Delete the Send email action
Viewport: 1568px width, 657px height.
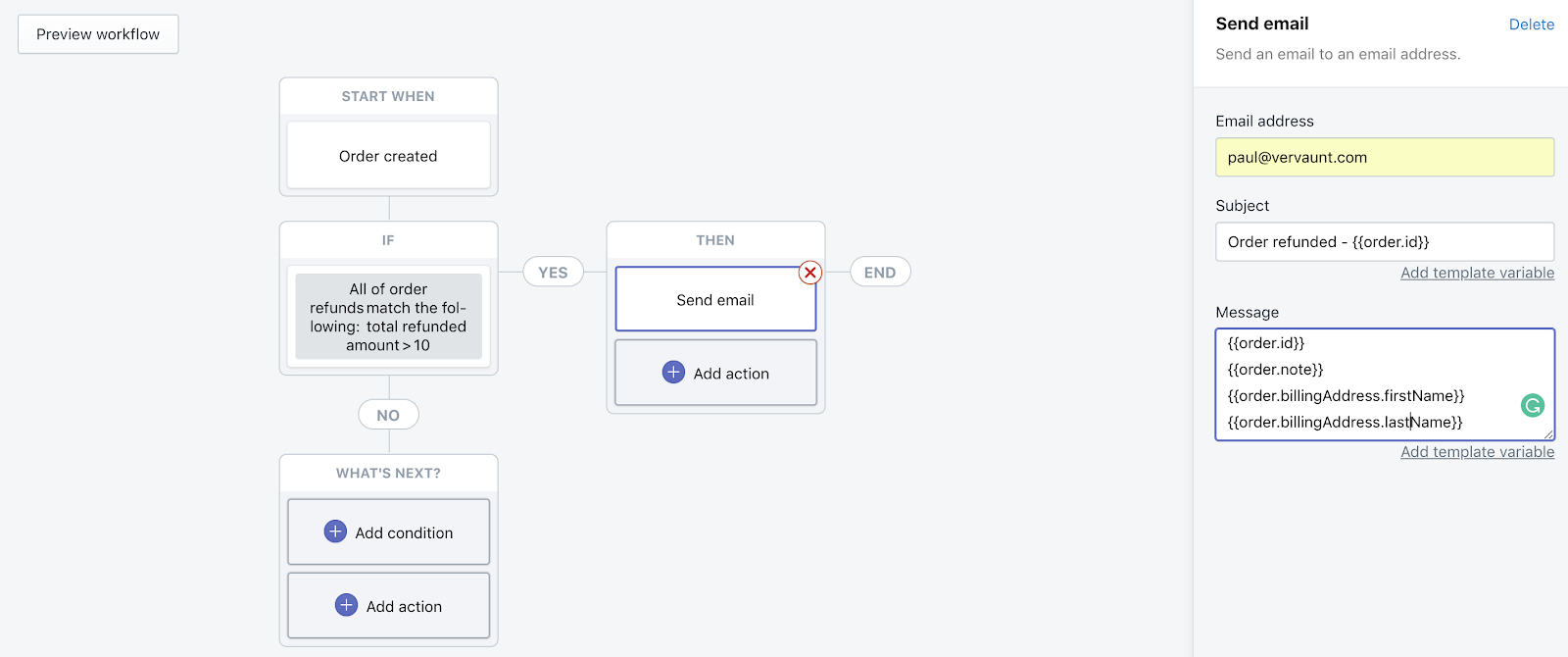pyautogui.click(x=1531, y=25)
